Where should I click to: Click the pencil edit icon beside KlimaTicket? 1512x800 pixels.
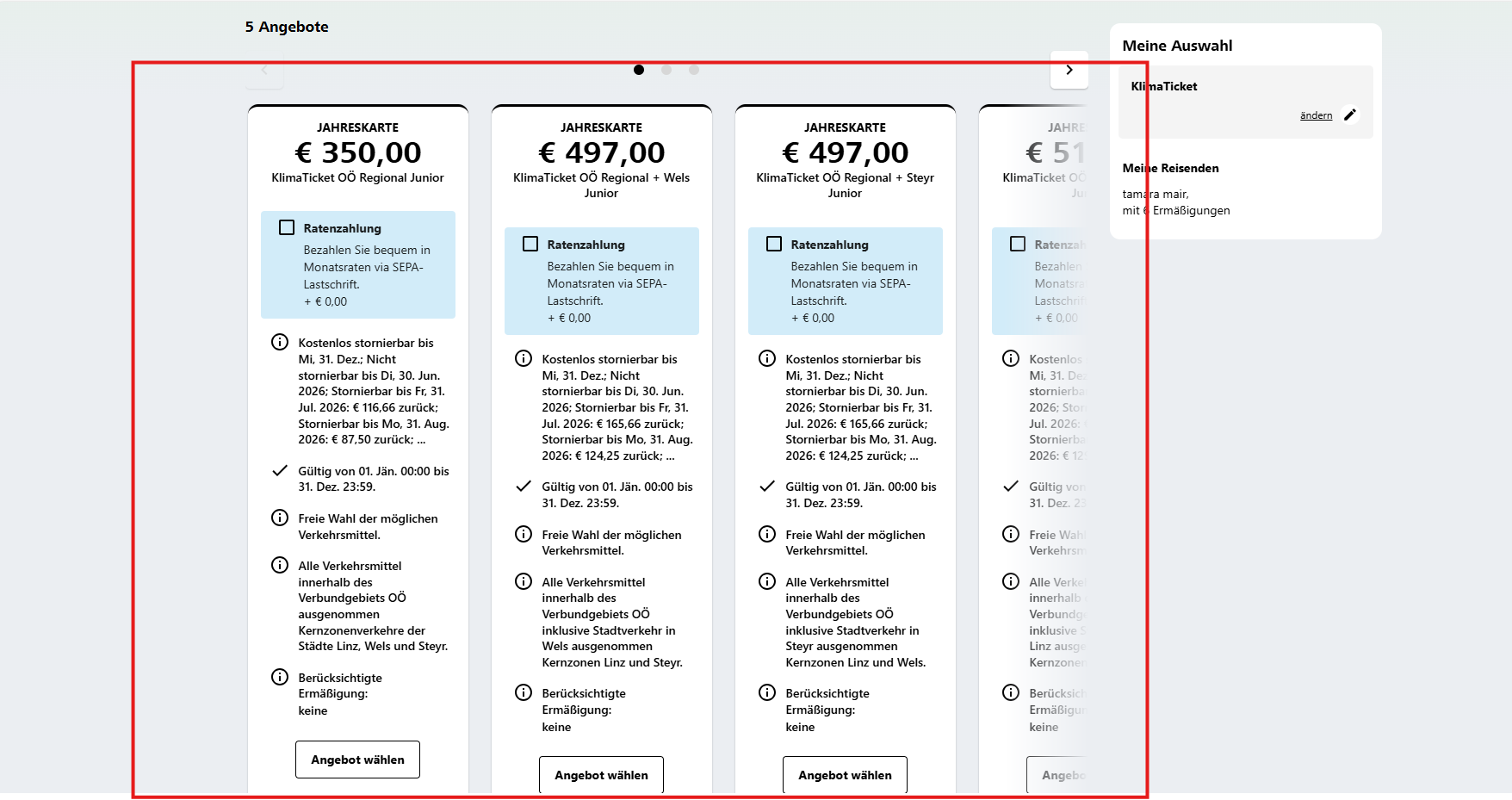pos(1350,115)
